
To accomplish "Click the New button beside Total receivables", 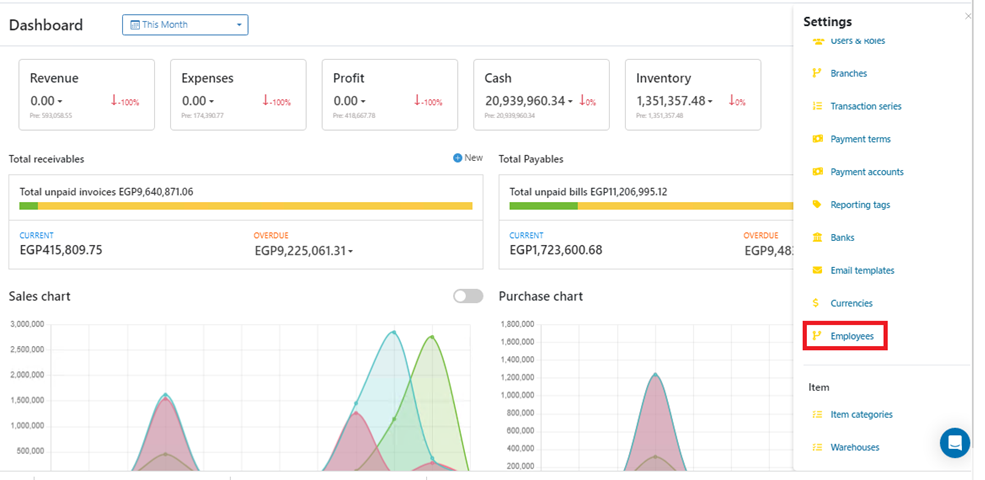I will pos(467,158).
